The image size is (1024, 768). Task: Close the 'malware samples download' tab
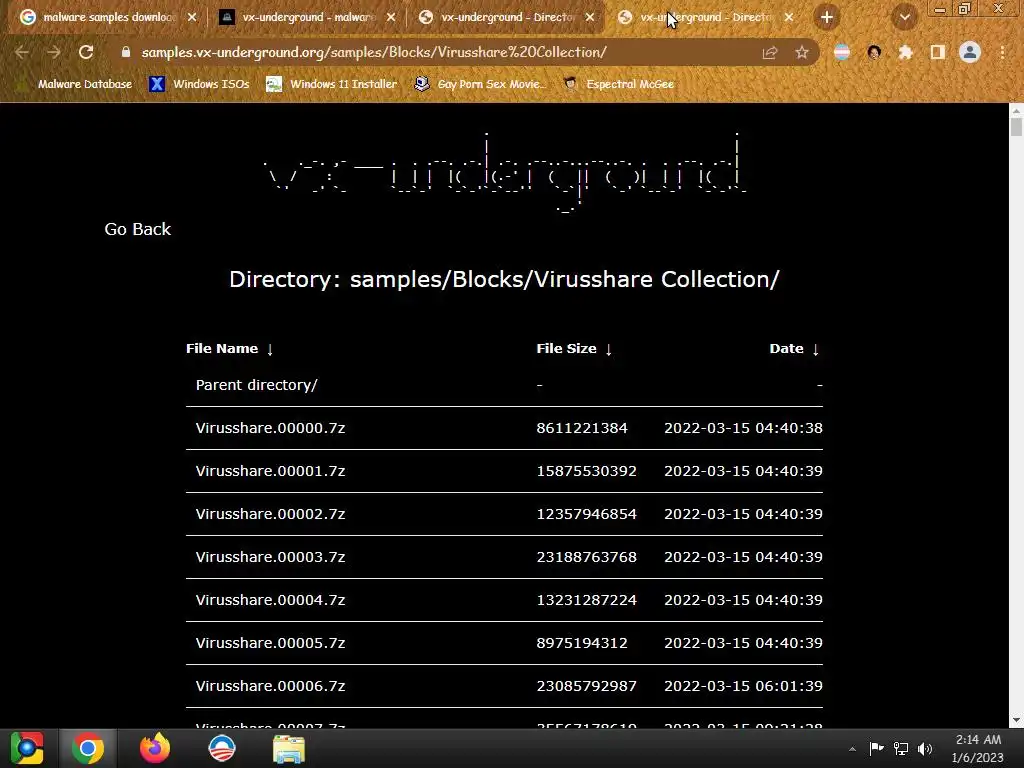pyautogui.click(x=192, y=18)
